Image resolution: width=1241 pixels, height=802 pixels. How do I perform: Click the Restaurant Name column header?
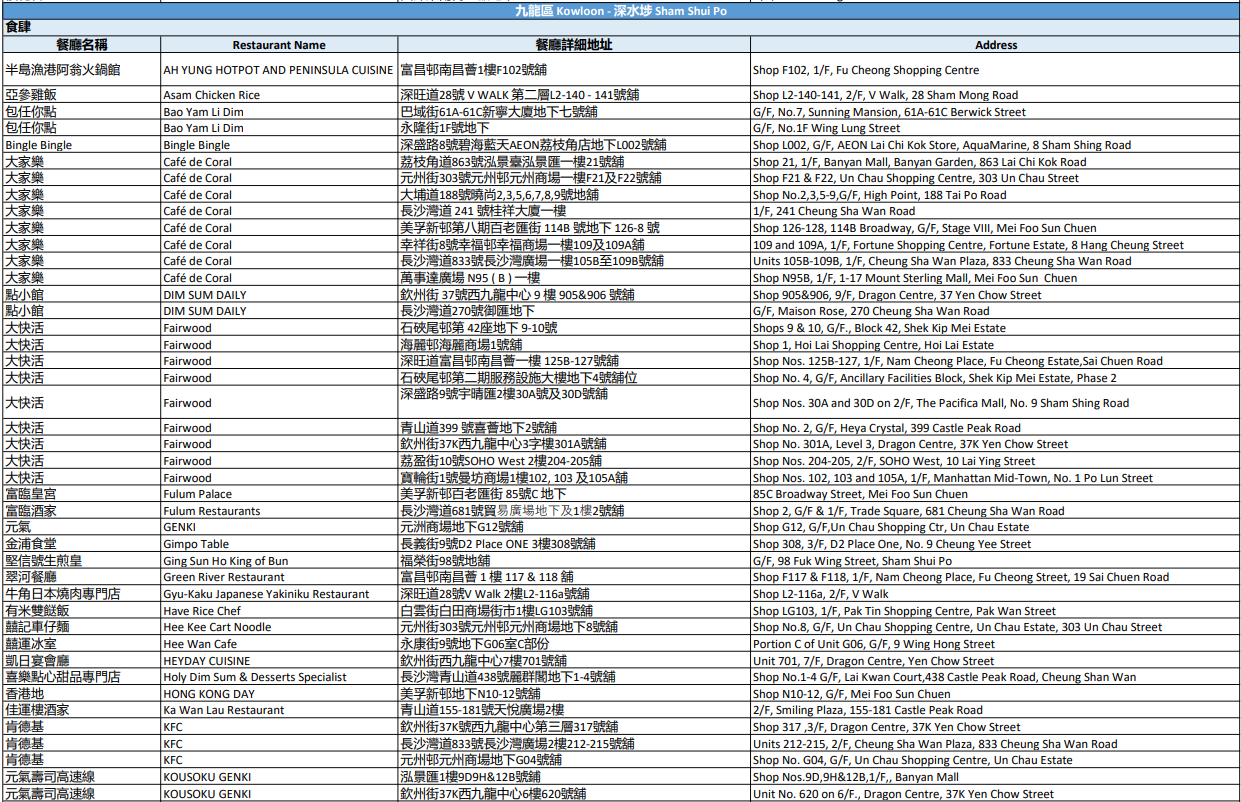point(279,45)
